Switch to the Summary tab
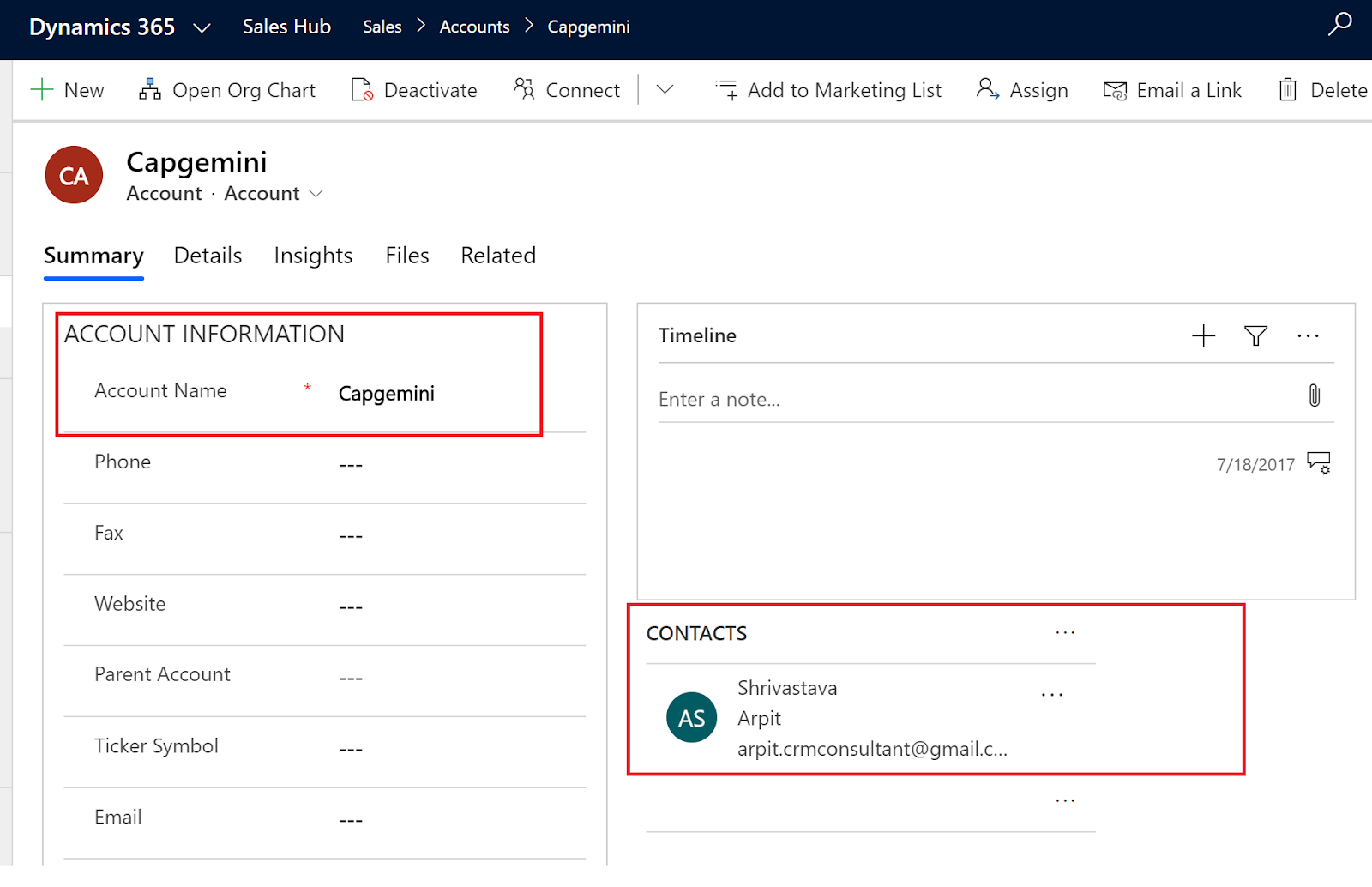 93,256
